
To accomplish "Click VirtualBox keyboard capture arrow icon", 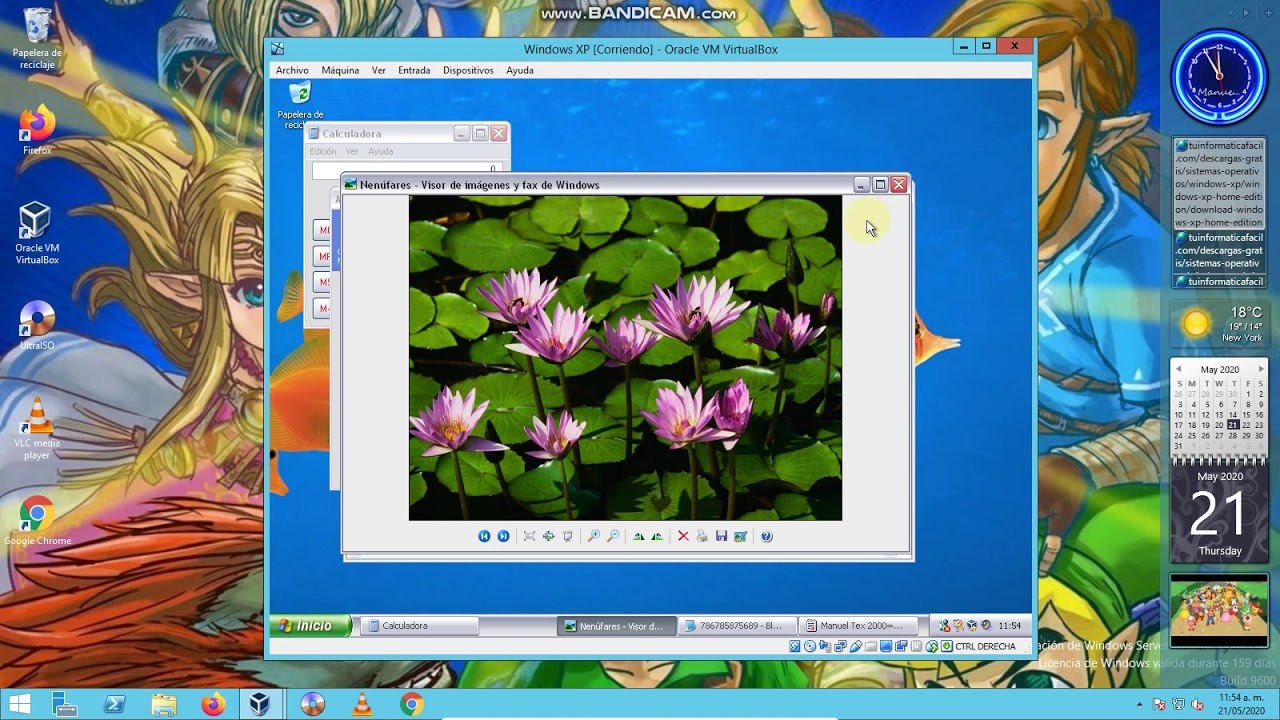I will point(947,646).
